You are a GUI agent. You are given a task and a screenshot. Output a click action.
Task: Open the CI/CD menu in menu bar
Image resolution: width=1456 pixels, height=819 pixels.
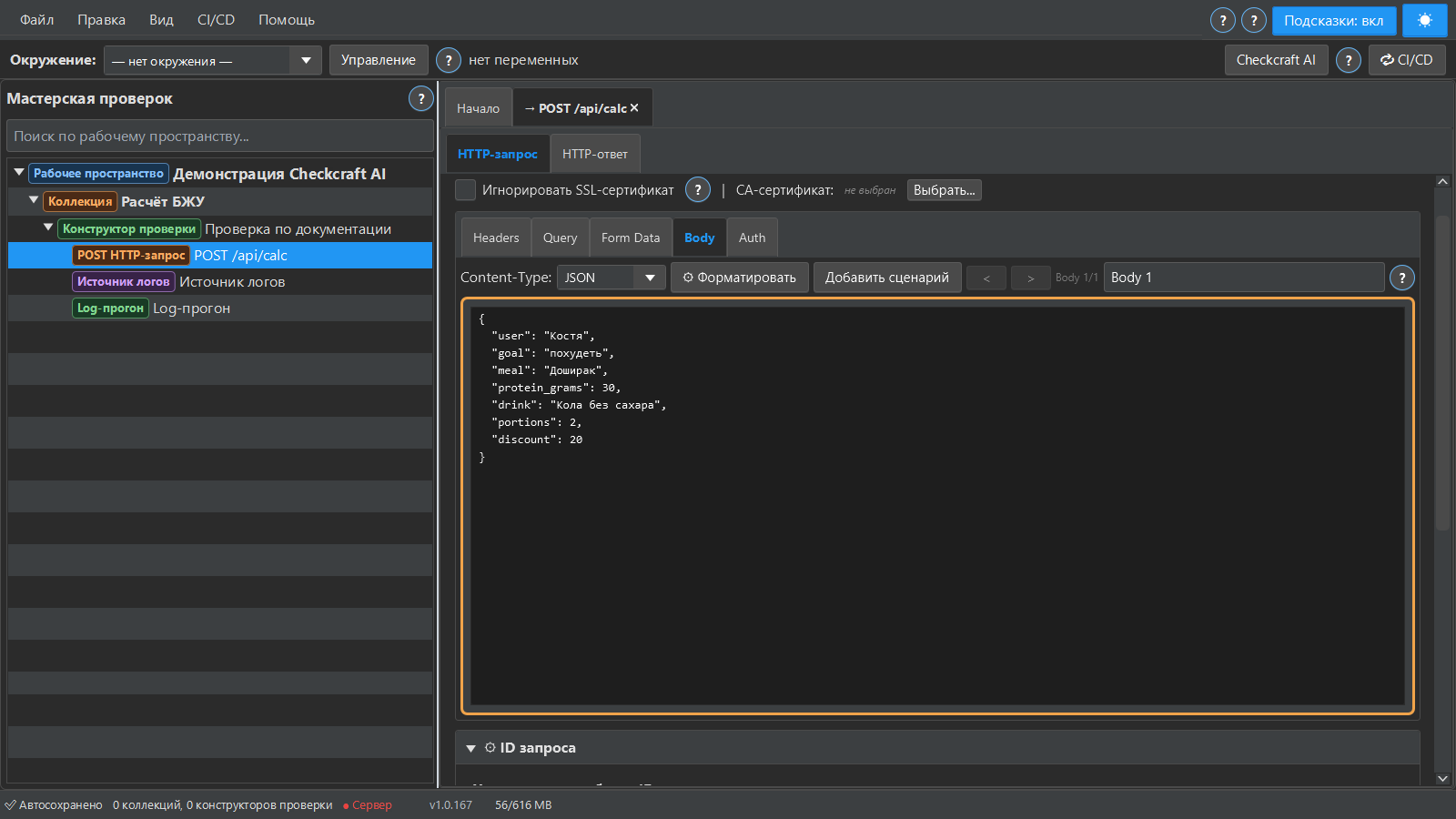coord(217,19)
